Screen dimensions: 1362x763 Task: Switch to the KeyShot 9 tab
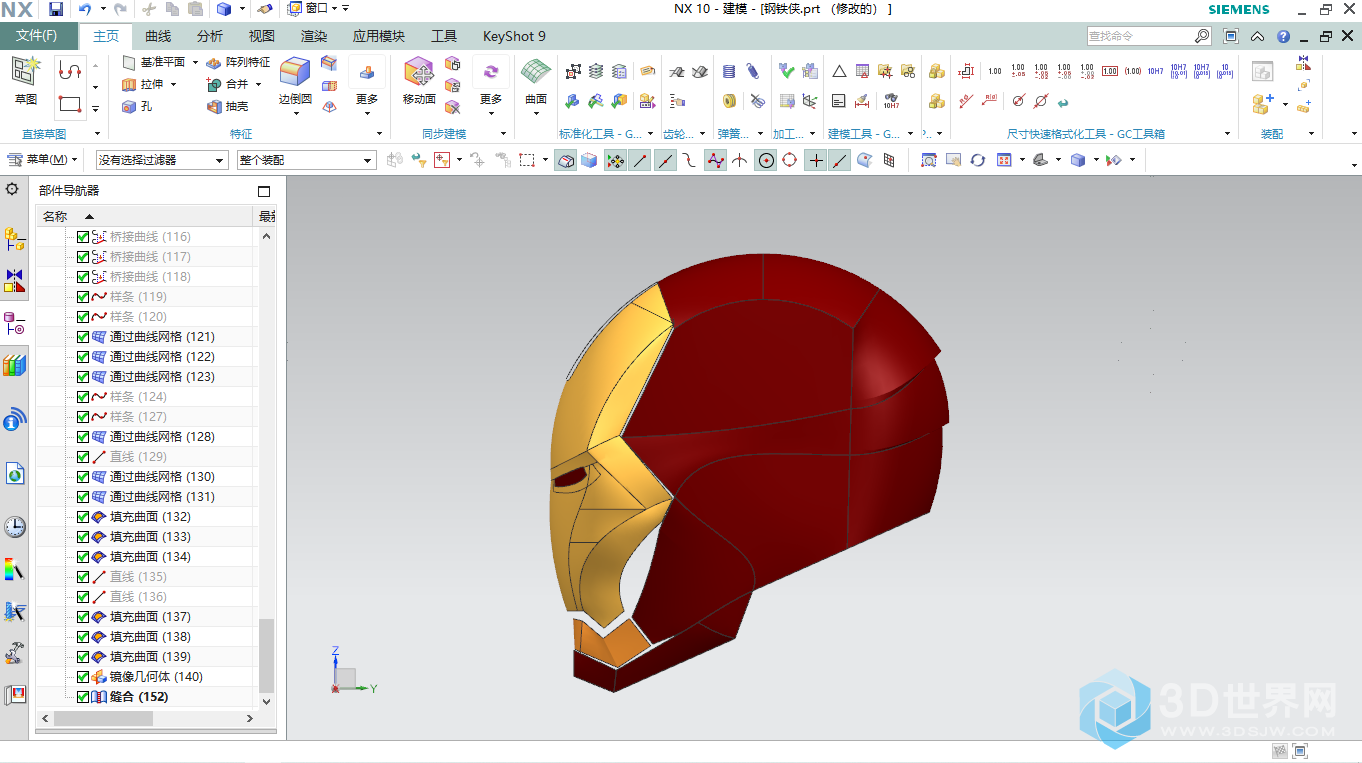click(515, 36)
